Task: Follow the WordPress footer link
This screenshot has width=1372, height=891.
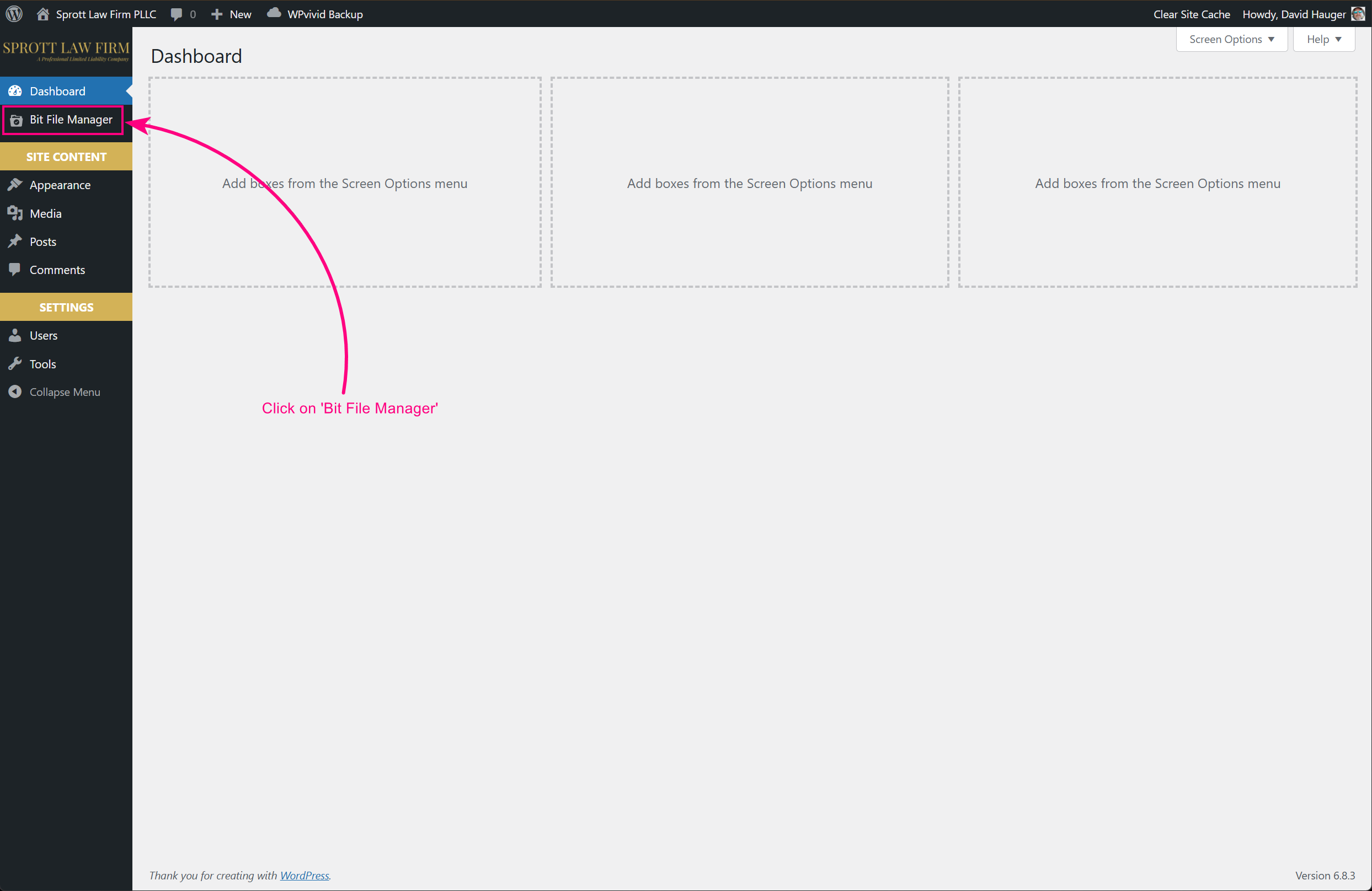Action: [x=305, y=875]
